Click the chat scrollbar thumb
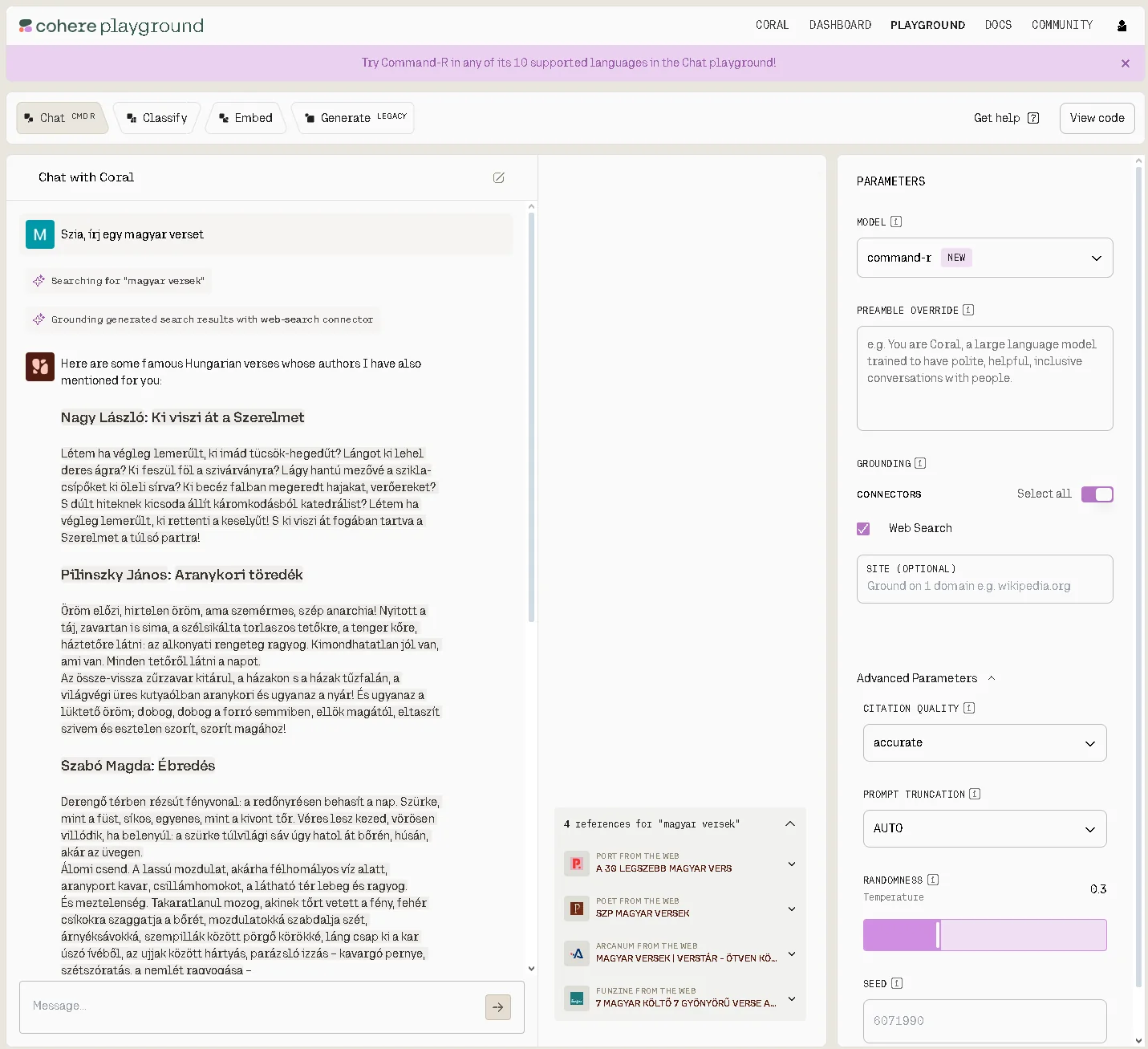This screenshot has width=1148, height=1049. [x=531, y=417]
